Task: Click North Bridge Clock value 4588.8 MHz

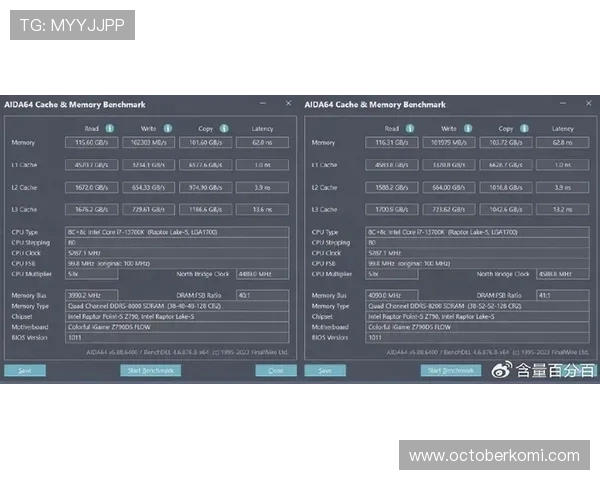Action: click(x=562, y=274)
